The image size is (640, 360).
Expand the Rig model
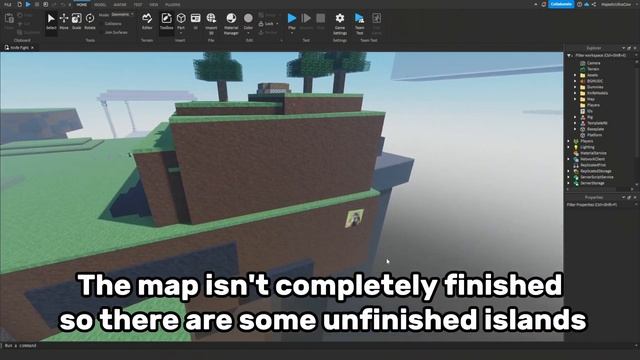coord(575,117)
